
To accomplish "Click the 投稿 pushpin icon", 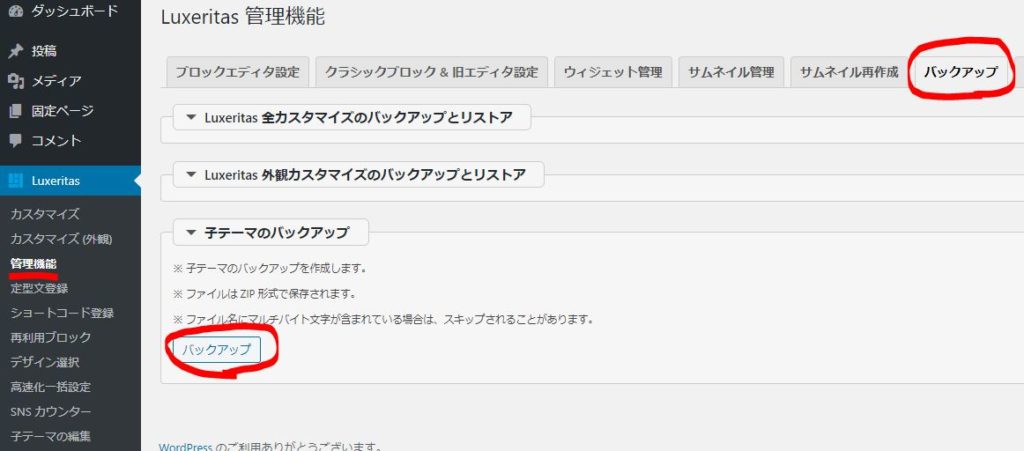I will point(16,51).
